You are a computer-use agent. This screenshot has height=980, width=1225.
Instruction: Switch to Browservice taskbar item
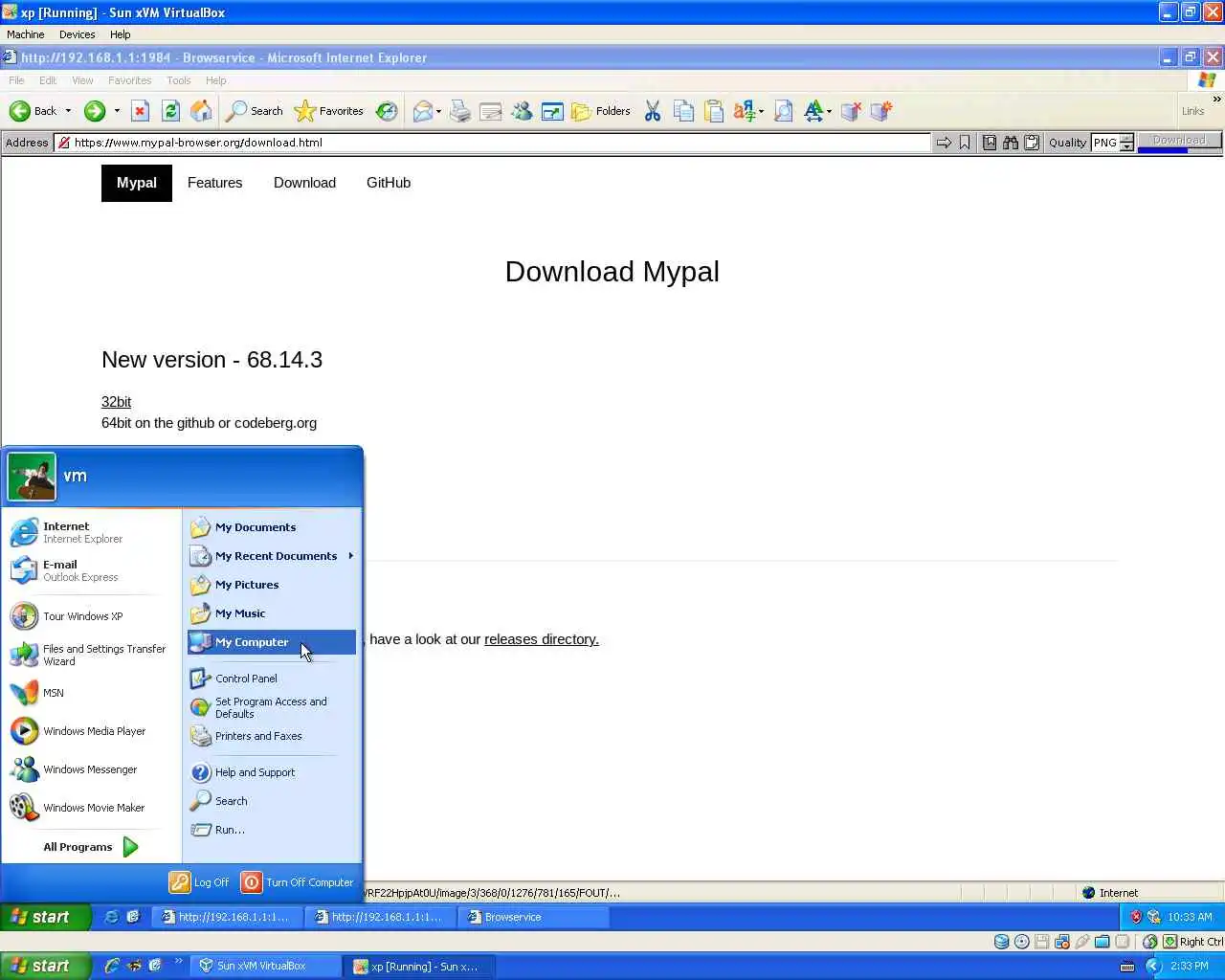(x=534, y=917)
